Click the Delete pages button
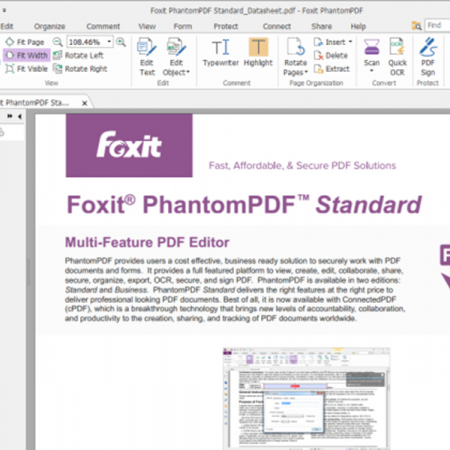This screenshot has height=450, width=450. point(331,55)
